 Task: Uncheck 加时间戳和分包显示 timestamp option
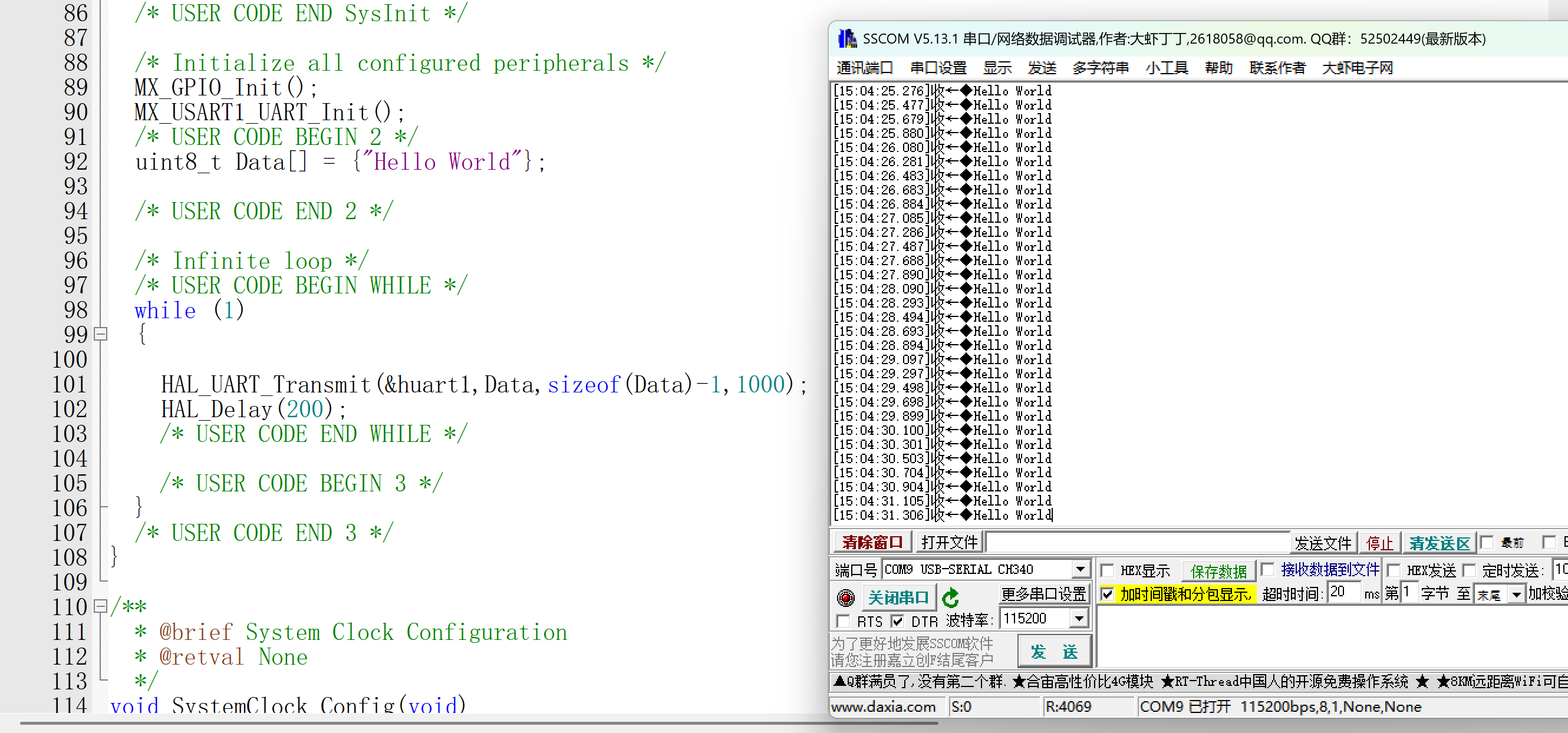point(1107,594)
